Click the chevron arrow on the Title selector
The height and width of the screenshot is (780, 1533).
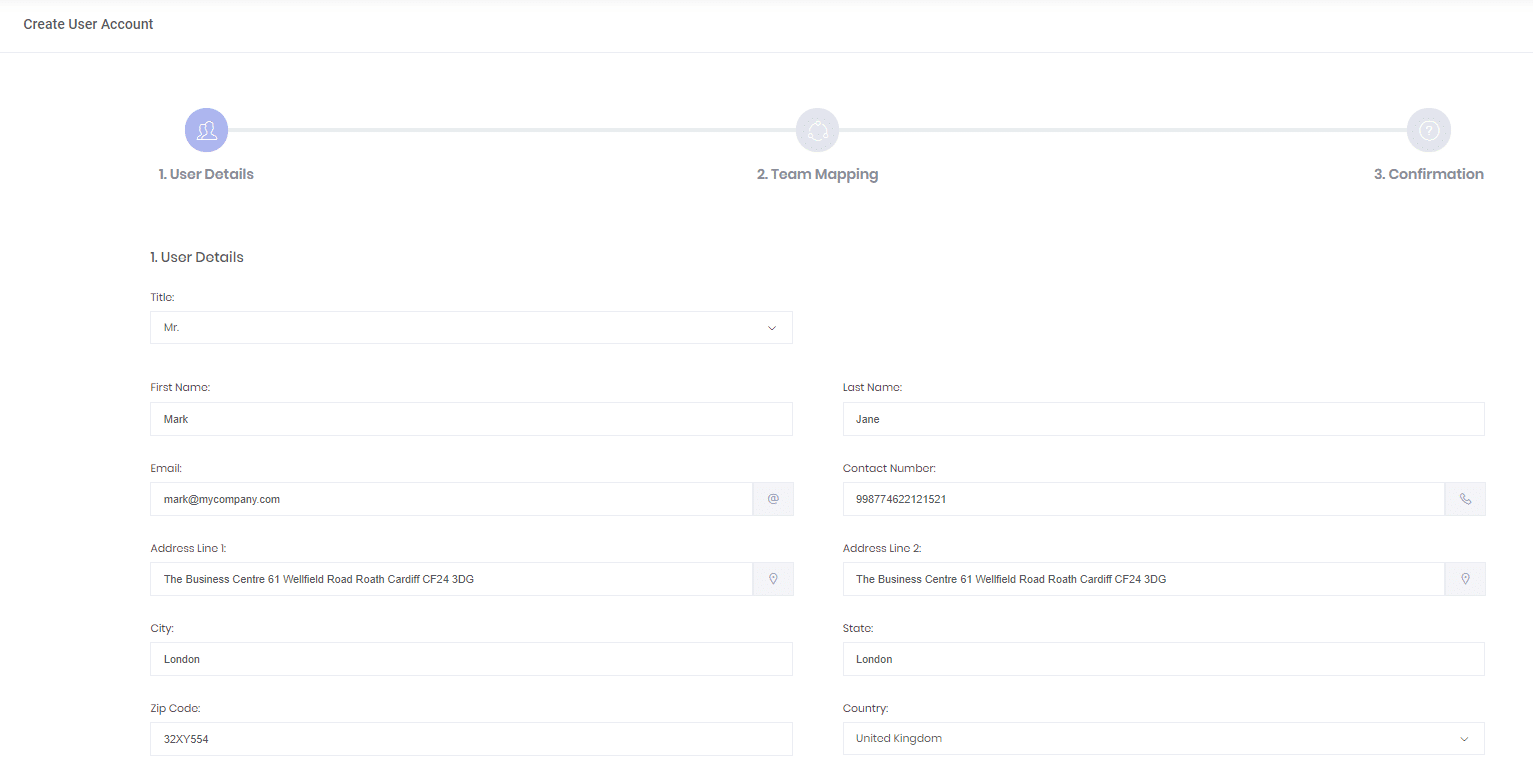click(771, 327)
